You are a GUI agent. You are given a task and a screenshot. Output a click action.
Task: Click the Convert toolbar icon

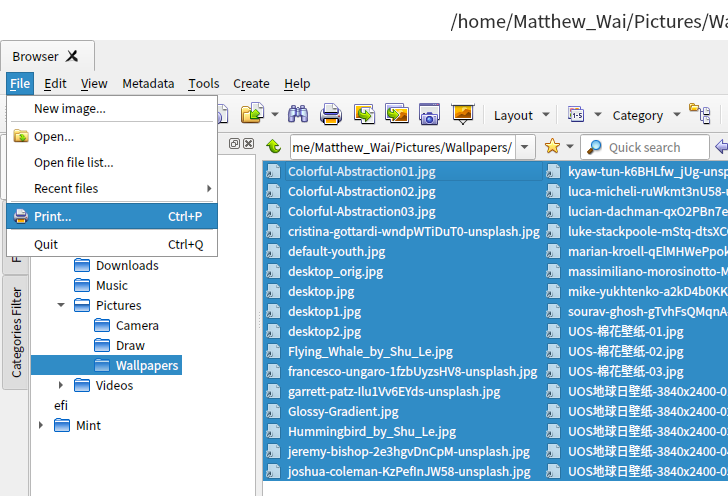point(364,114)
